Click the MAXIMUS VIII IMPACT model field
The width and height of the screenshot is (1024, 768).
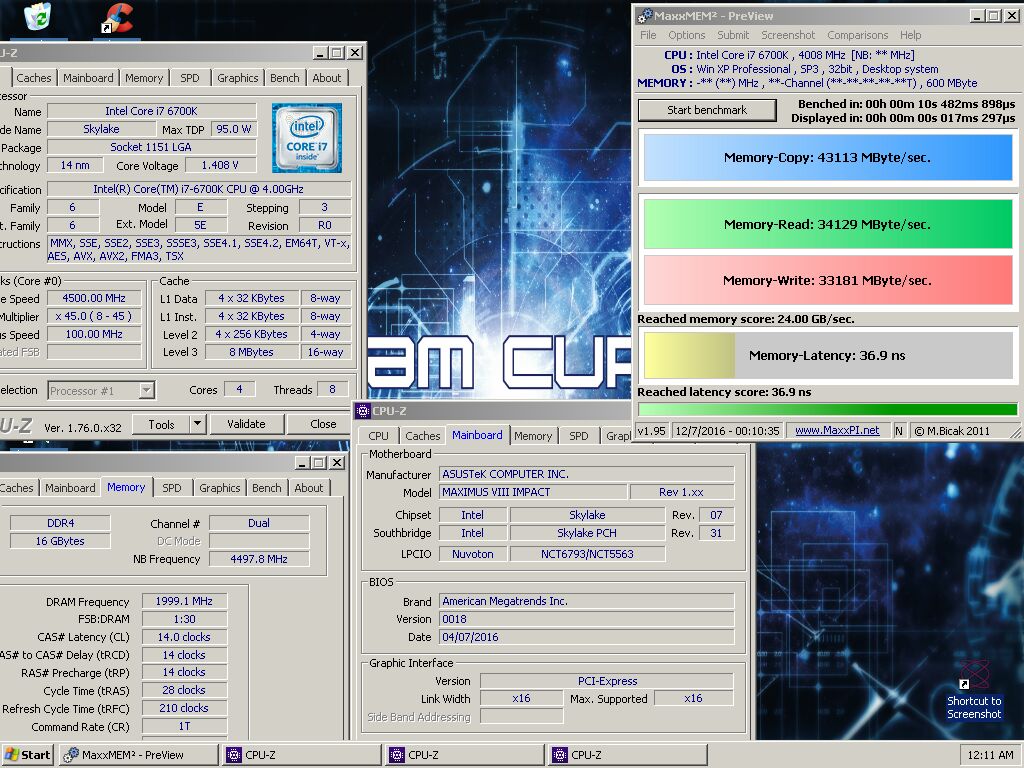point(534,492)
